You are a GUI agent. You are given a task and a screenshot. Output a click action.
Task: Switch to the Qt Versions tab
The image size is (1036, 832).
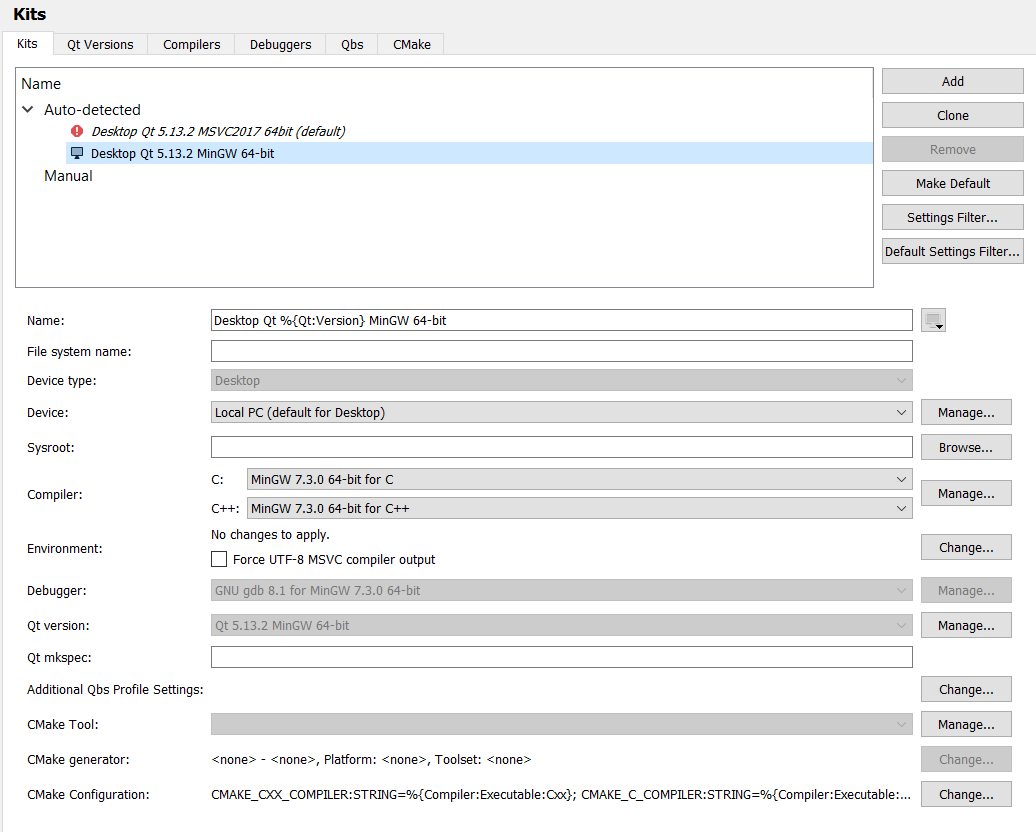pyautogui.click(x=100, y=44)
